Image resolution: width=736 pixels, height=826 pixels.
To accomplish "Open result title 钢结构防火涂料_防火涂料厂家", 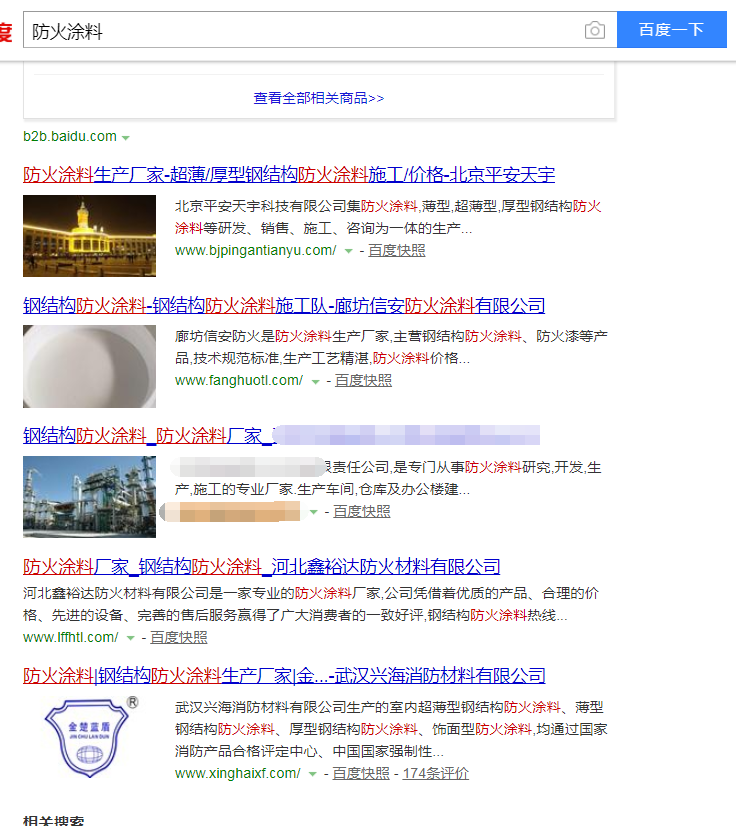I will [x=148, y=436].
